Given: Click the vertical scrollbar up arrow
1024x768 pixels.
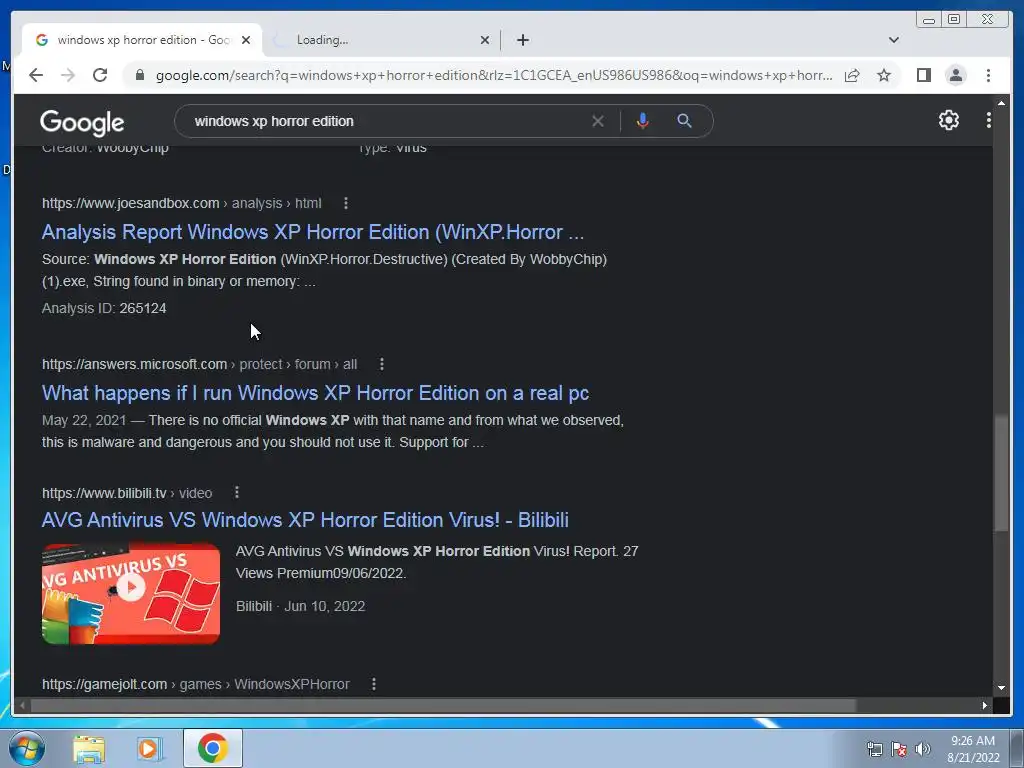Looking at the screenshot, I should point(1001,103).
